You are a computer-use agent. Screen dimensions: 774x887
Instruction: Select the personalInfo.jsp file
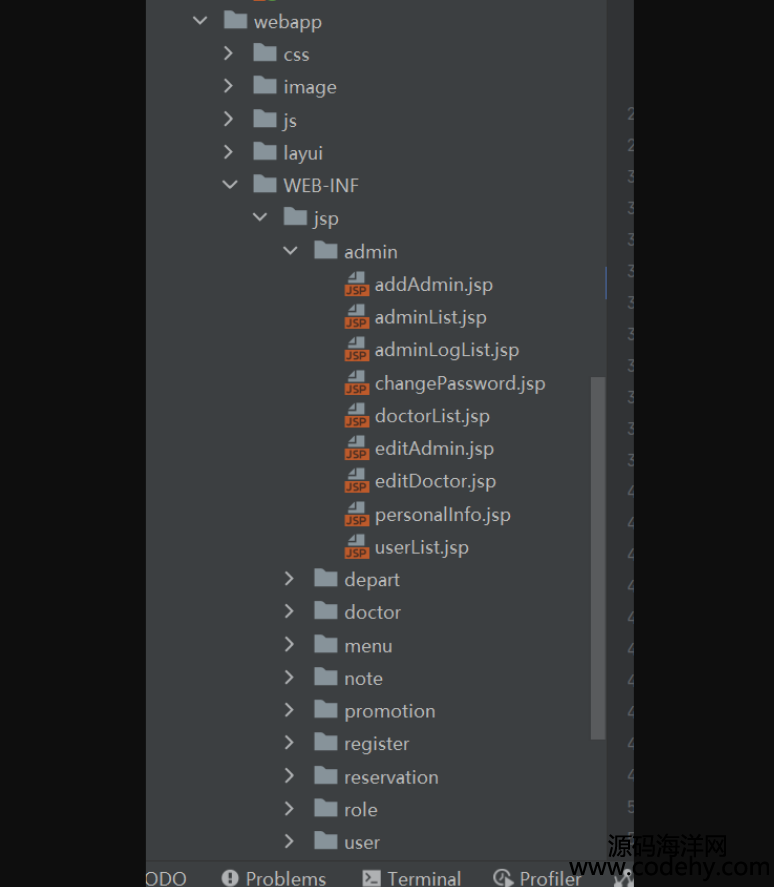(x=442, y=515)
